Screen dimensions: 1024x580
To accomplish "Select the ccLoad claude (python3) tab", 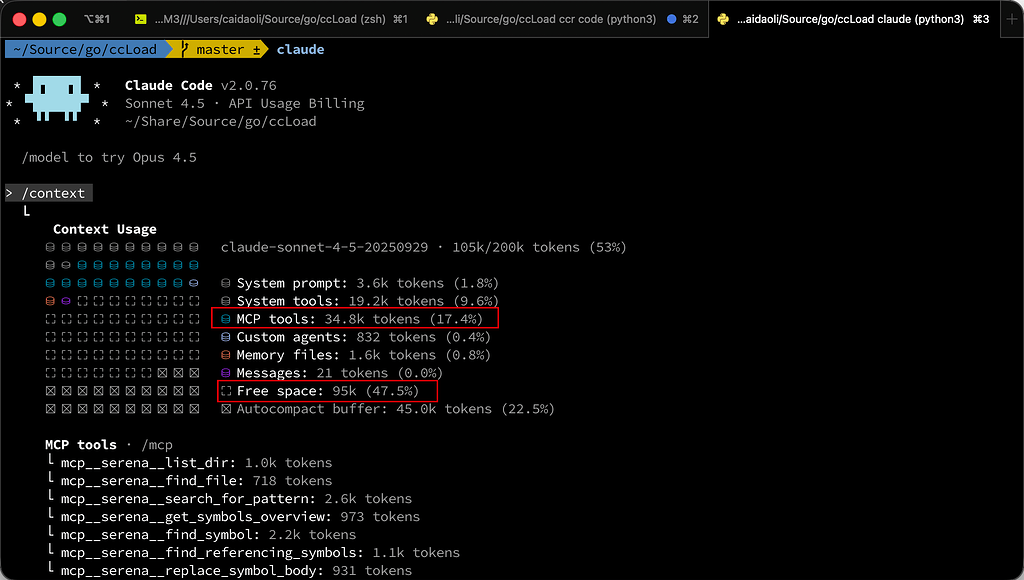I will (854, 19).
